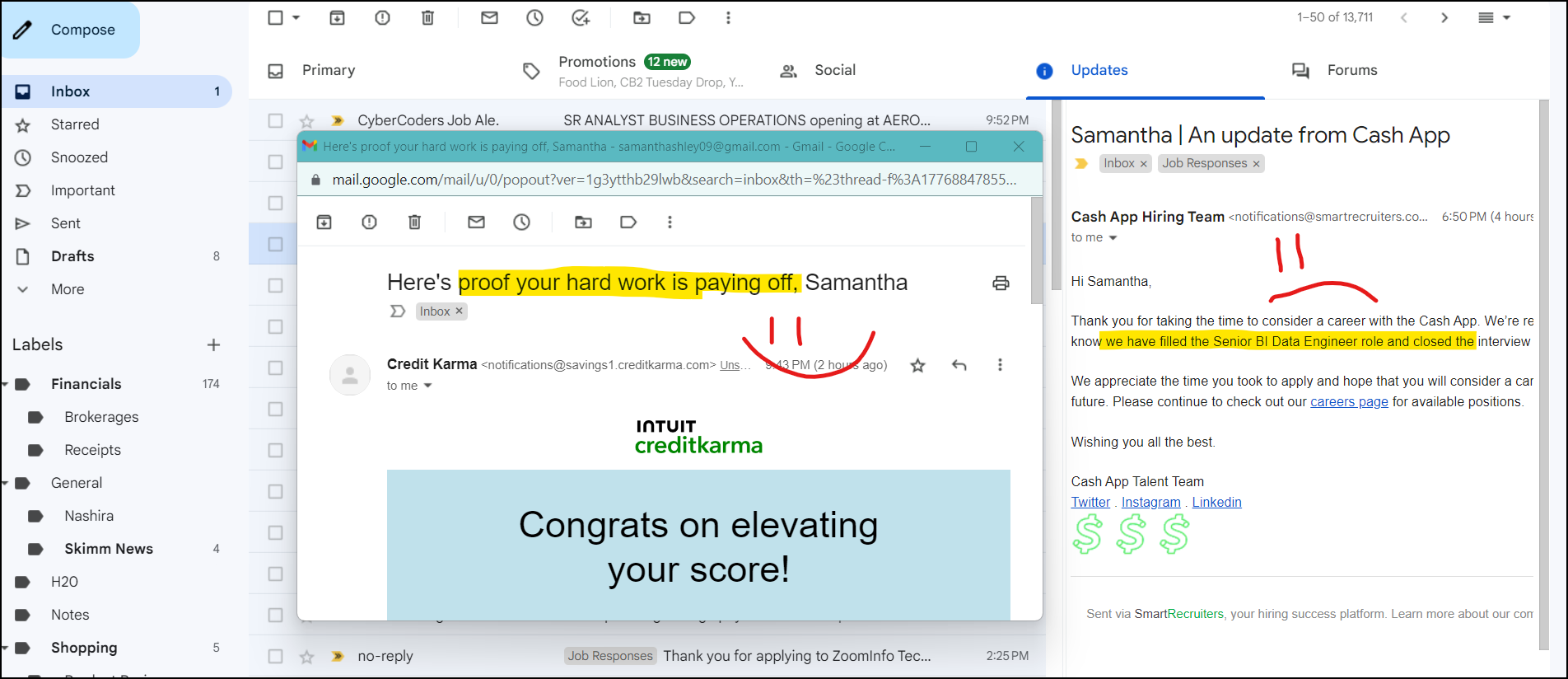
Task: Open select-all dropdown arrow
Action: (x=296, y=17)
